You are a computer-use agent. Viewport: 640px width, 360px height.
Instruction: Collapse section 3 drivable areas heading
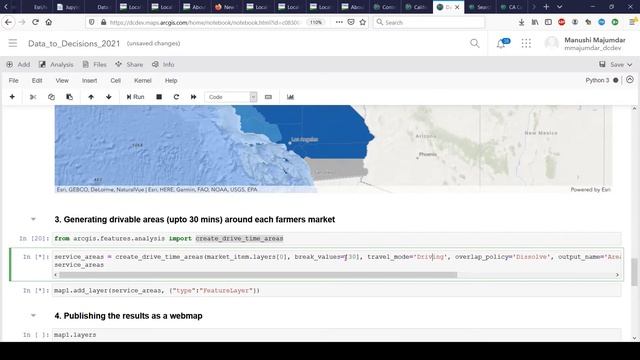pyautogui.click(x=33, y=220)
